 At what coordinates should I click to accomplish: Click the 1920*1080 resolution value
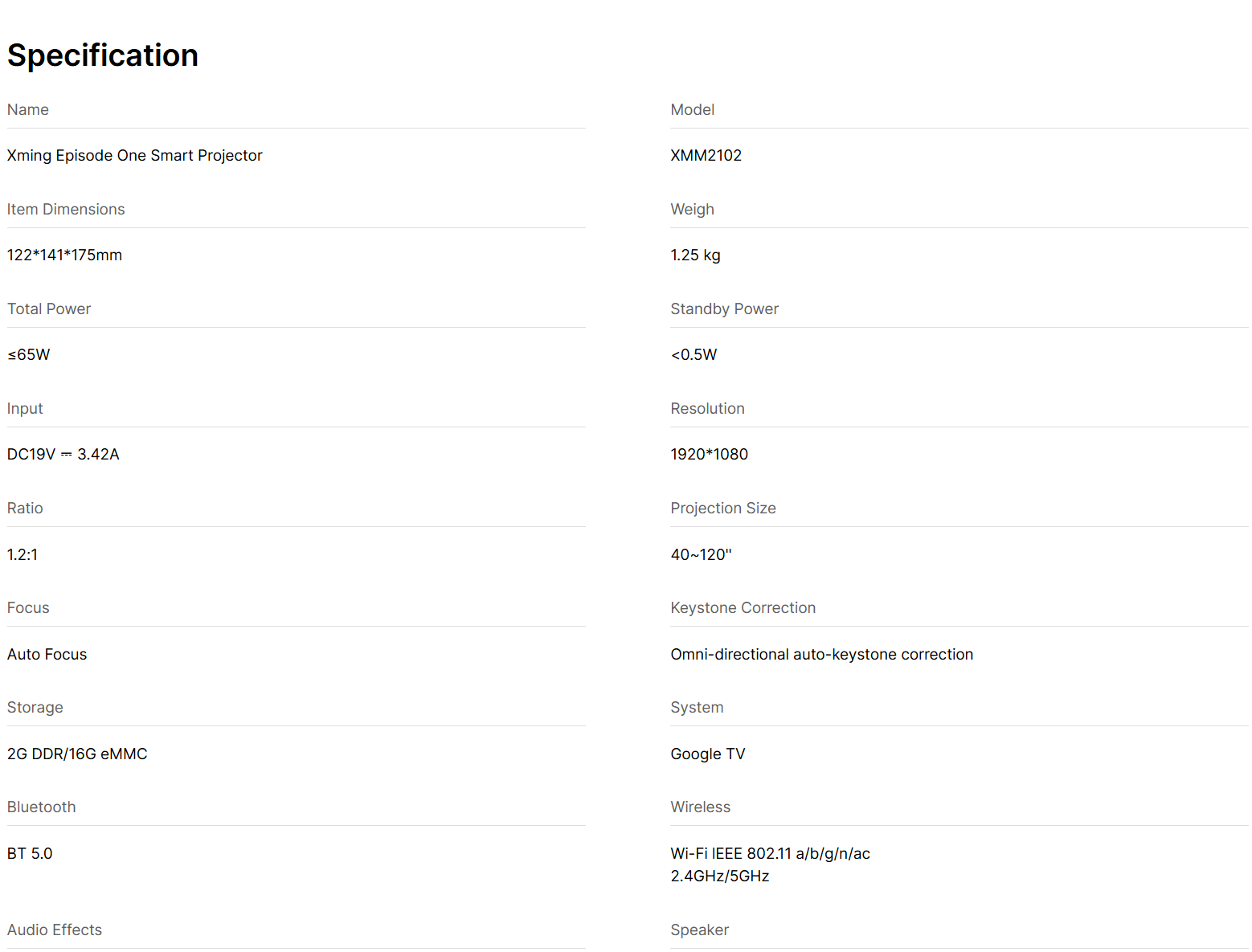(710, 454)
